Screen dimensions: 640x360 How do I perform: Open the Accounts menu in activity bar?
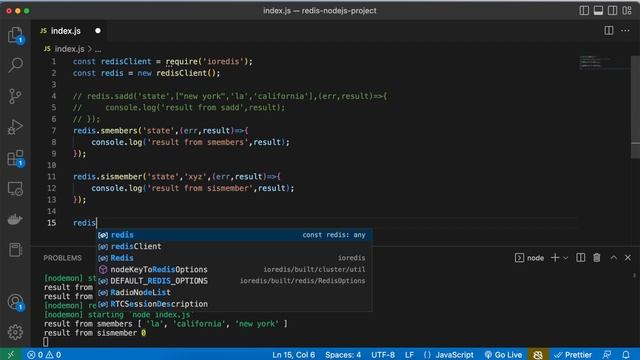coord(15,302)
